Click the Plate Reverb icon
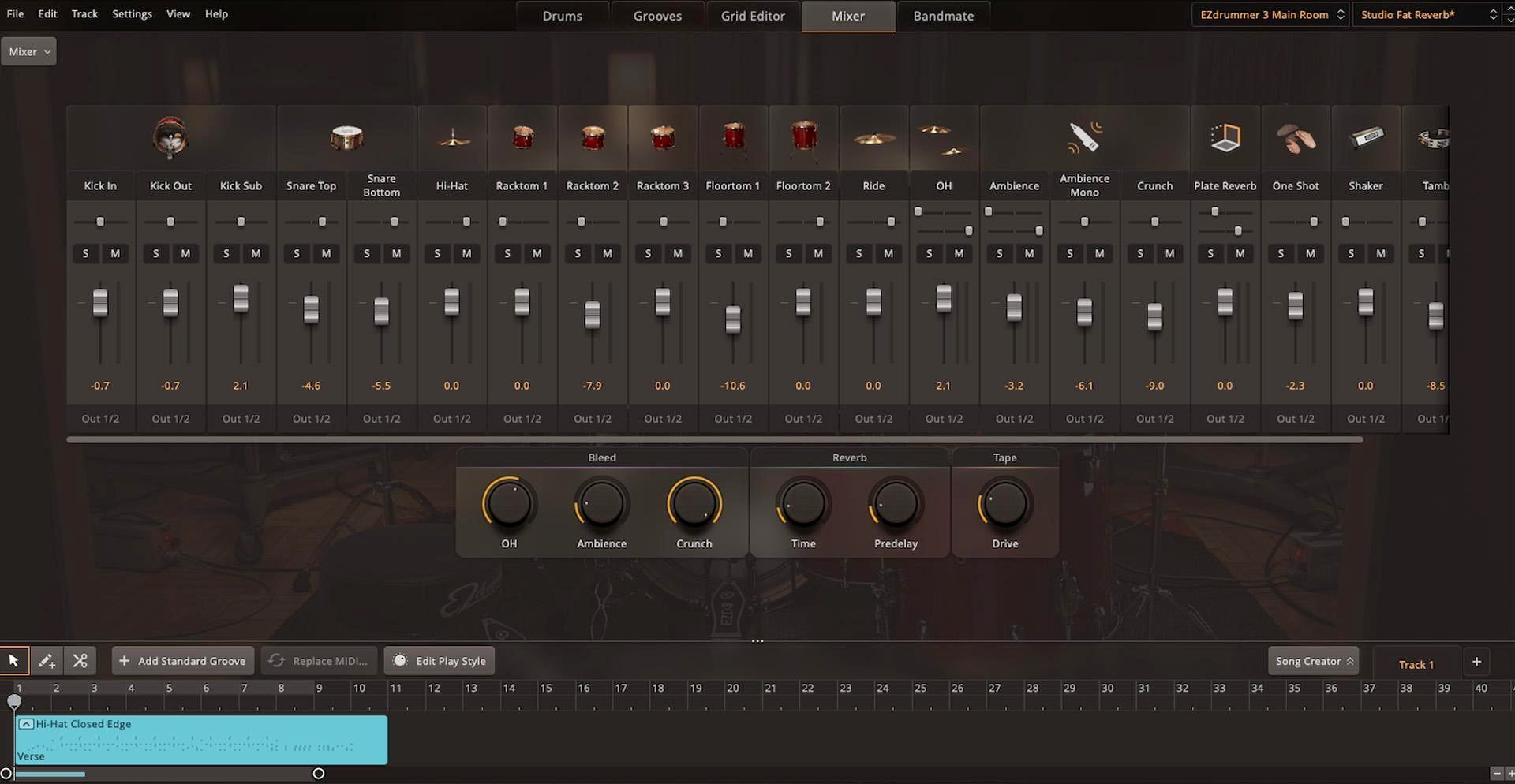This screenshot has width=1515, height=784. point(1225,138)
